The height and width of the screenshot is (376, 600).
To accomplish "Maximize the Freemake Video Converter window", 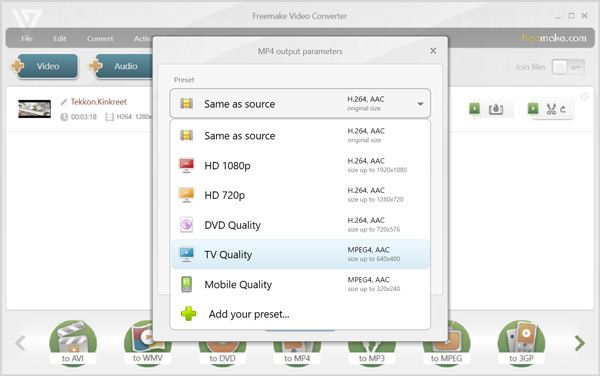I will pyautogui.click(x=571, y=16).
